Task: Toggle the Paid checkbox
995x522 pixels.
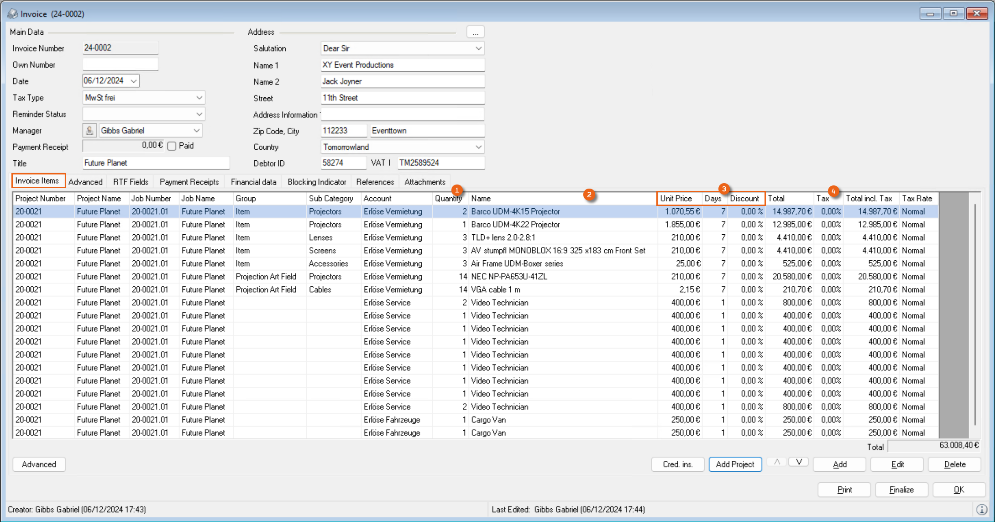Action: [x=172, y=146]
